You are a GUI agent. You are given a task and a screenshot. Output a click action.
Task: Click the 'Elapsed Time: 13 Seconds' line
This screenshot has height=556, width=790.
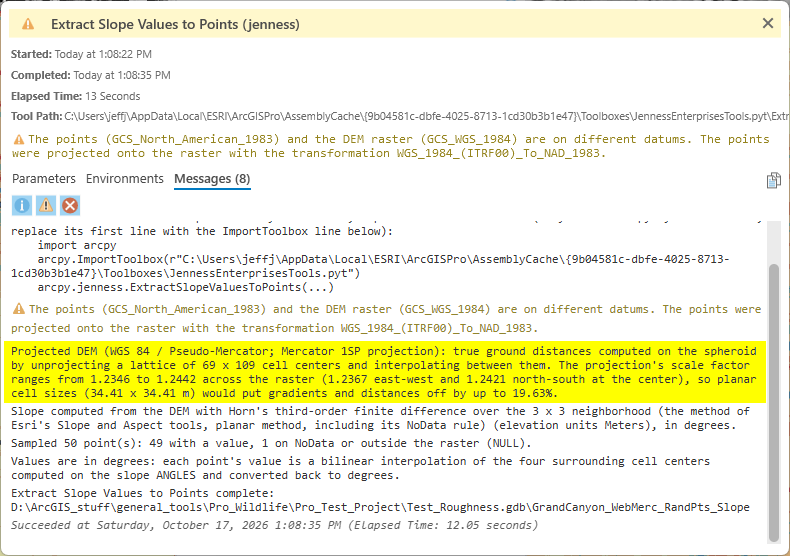76,96
